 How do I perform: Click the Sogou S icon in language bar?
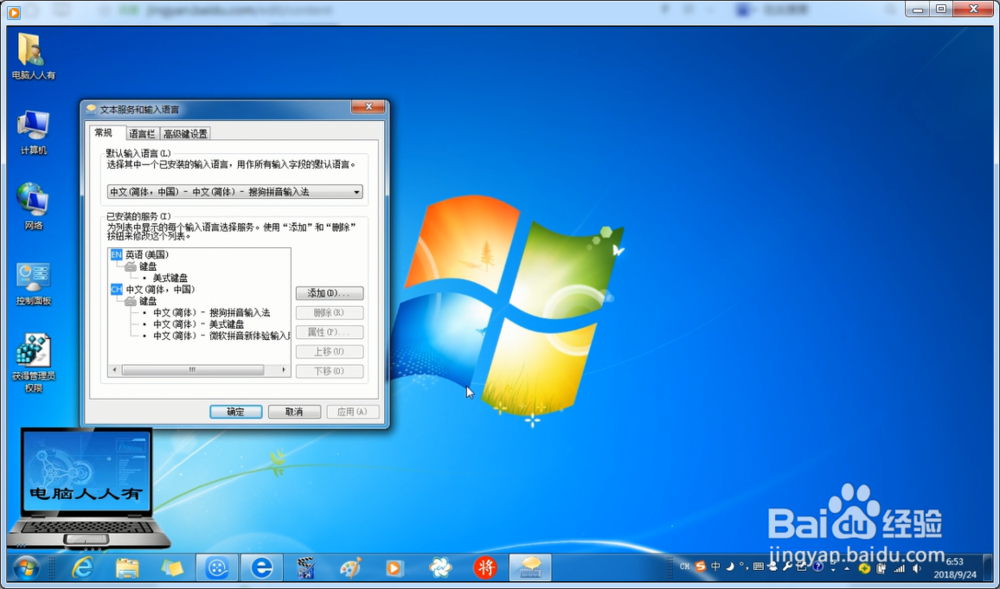[x=700, y=567]
